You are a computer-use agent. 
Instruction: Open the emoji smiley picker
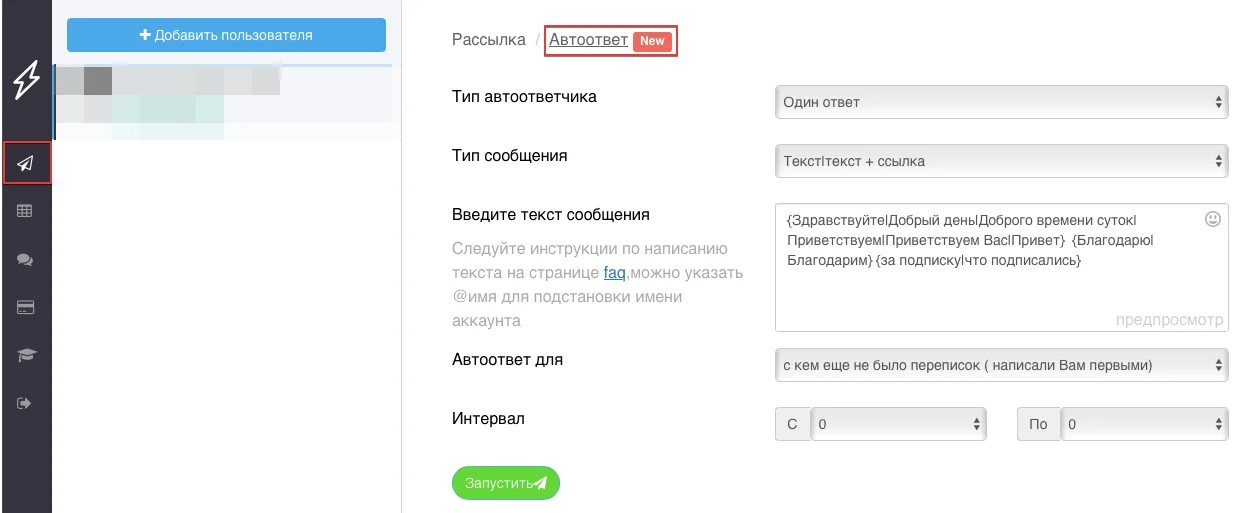1213,219
